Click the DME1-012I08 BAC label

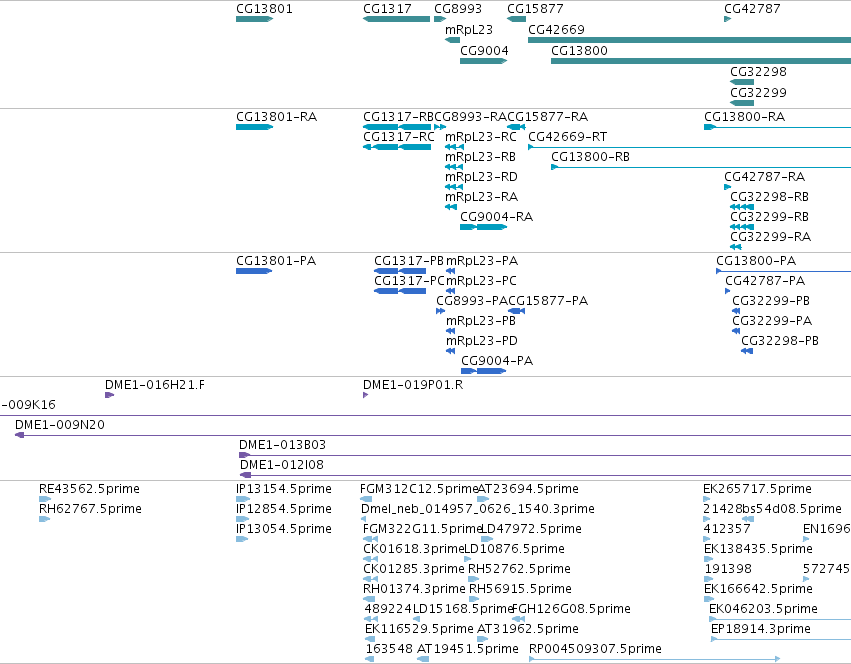282,465
